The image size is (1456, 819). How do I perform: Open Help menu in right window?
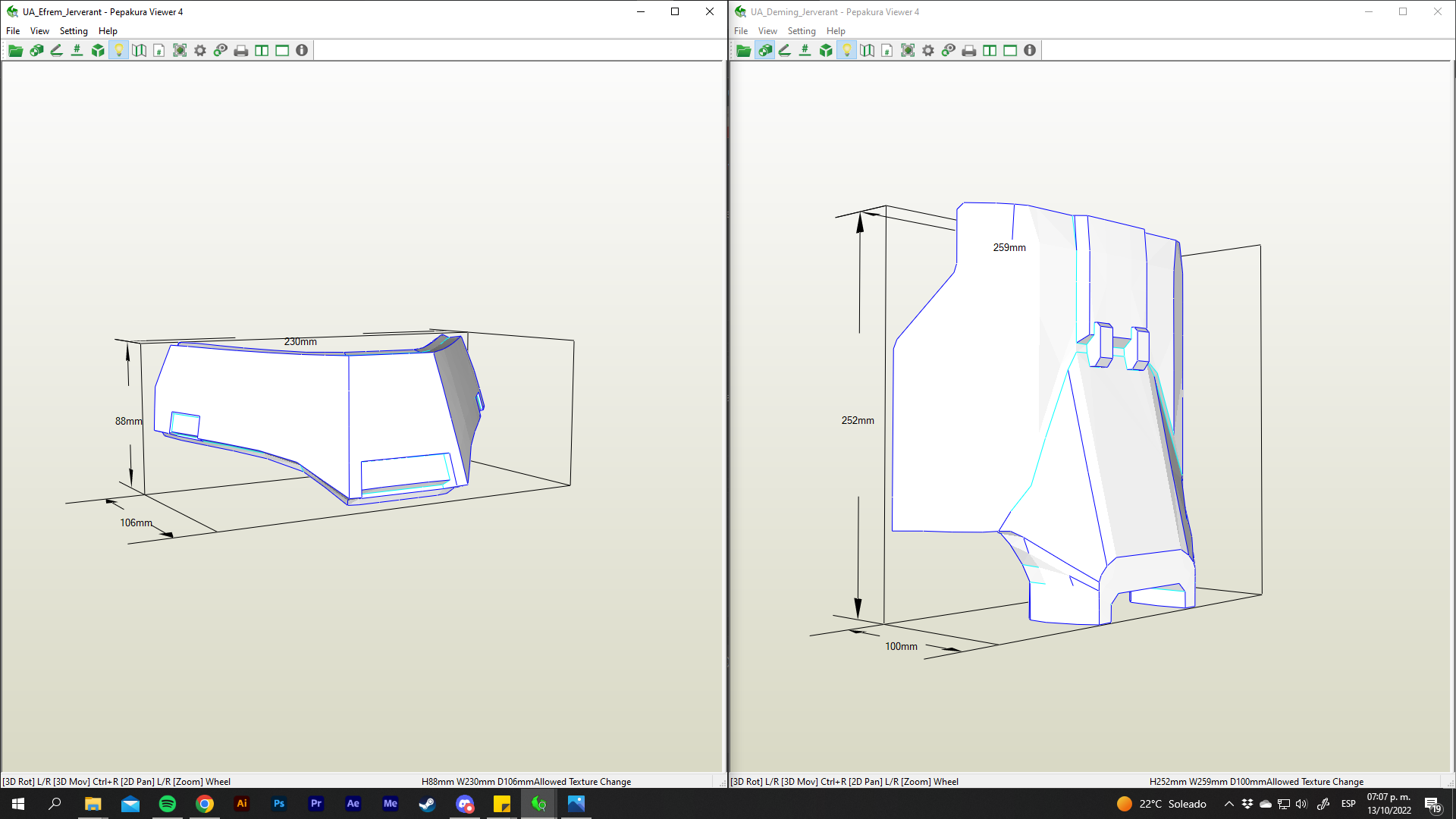coord(836,31)
